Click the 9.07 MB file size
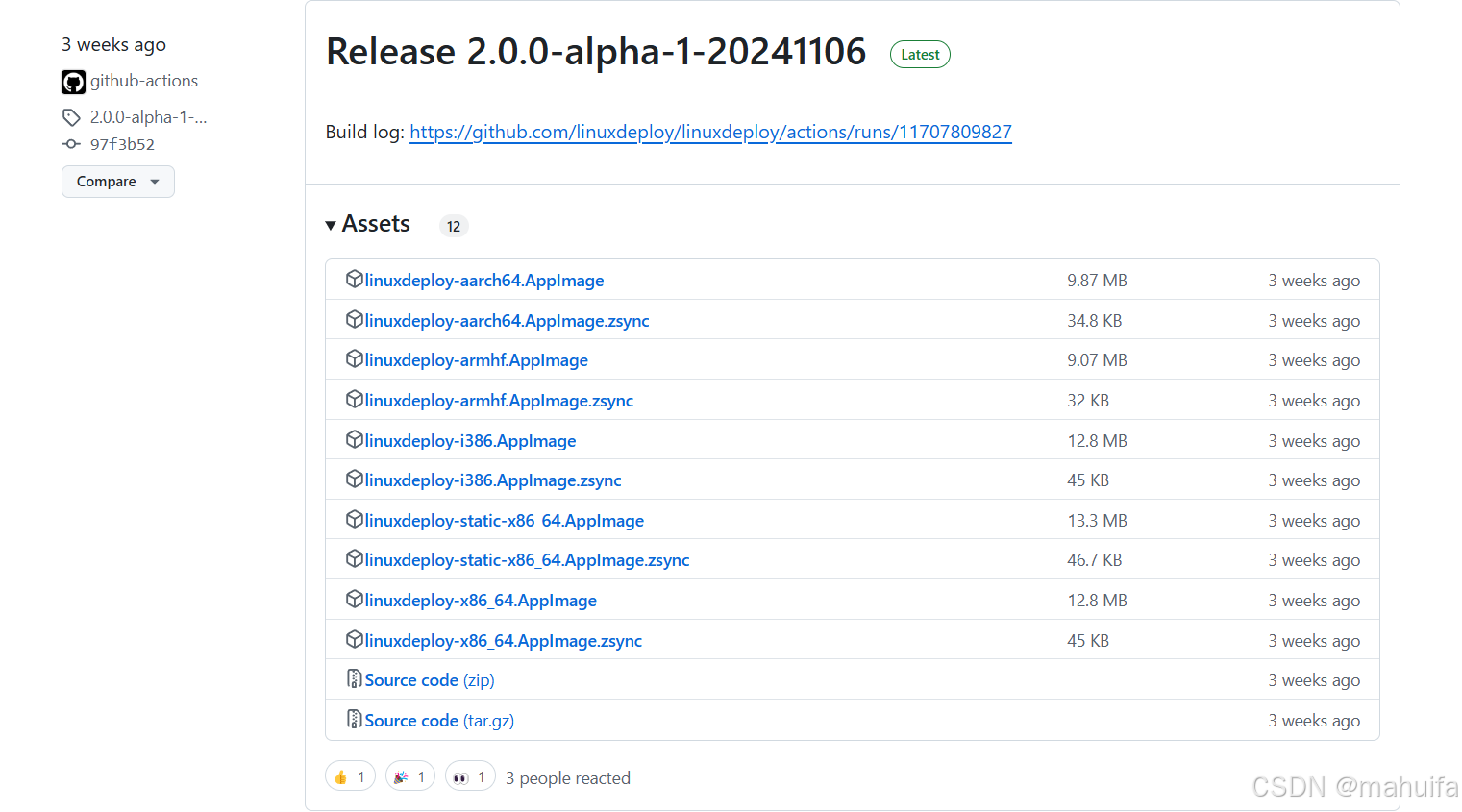1462x812 pixels. (x=1097, y=360)
